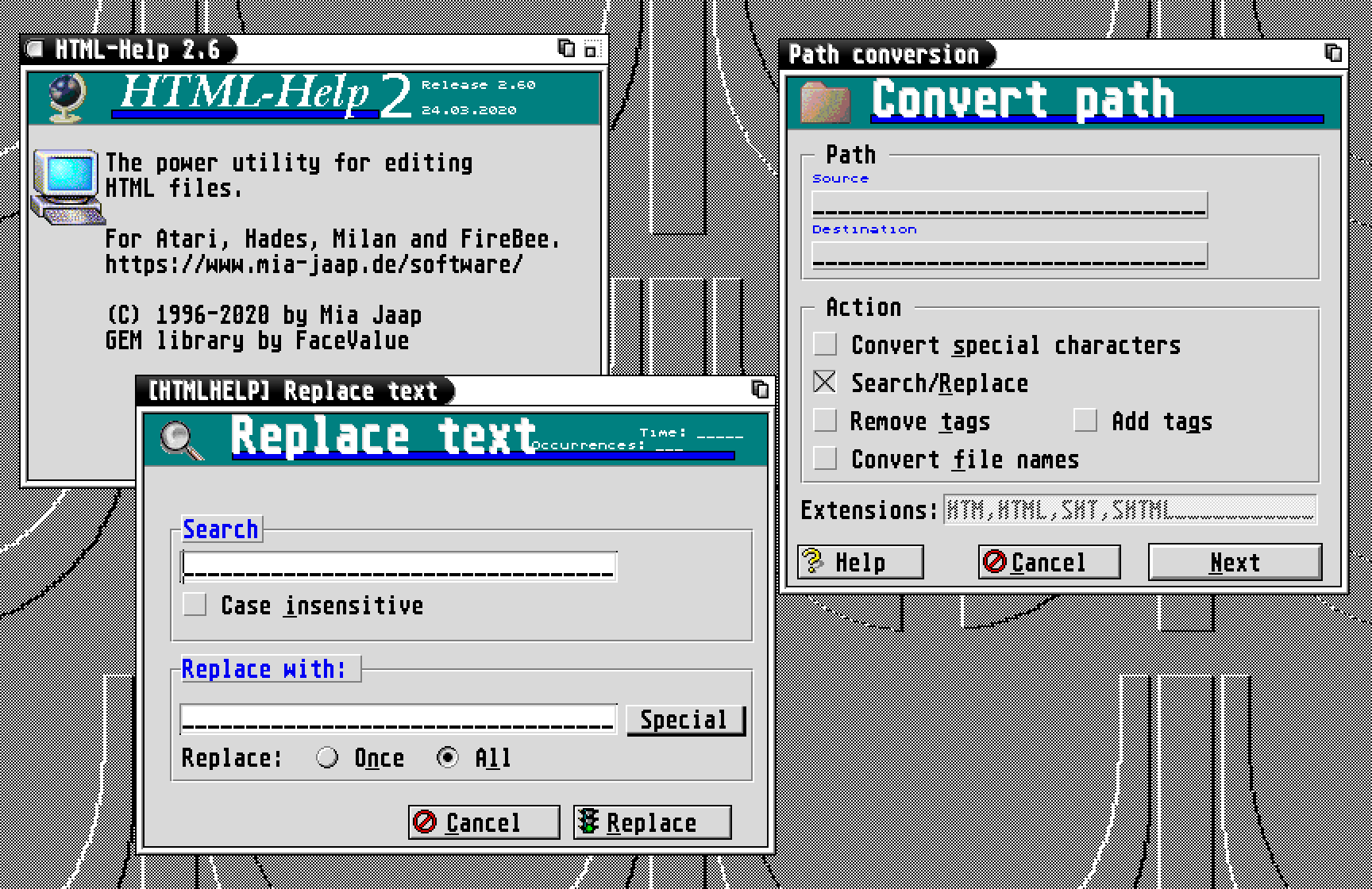Click the iconify icon on Path conversion titlebar
Image resolution: width=1372 pixels, height=889 pixels.
coord(1335,52)
